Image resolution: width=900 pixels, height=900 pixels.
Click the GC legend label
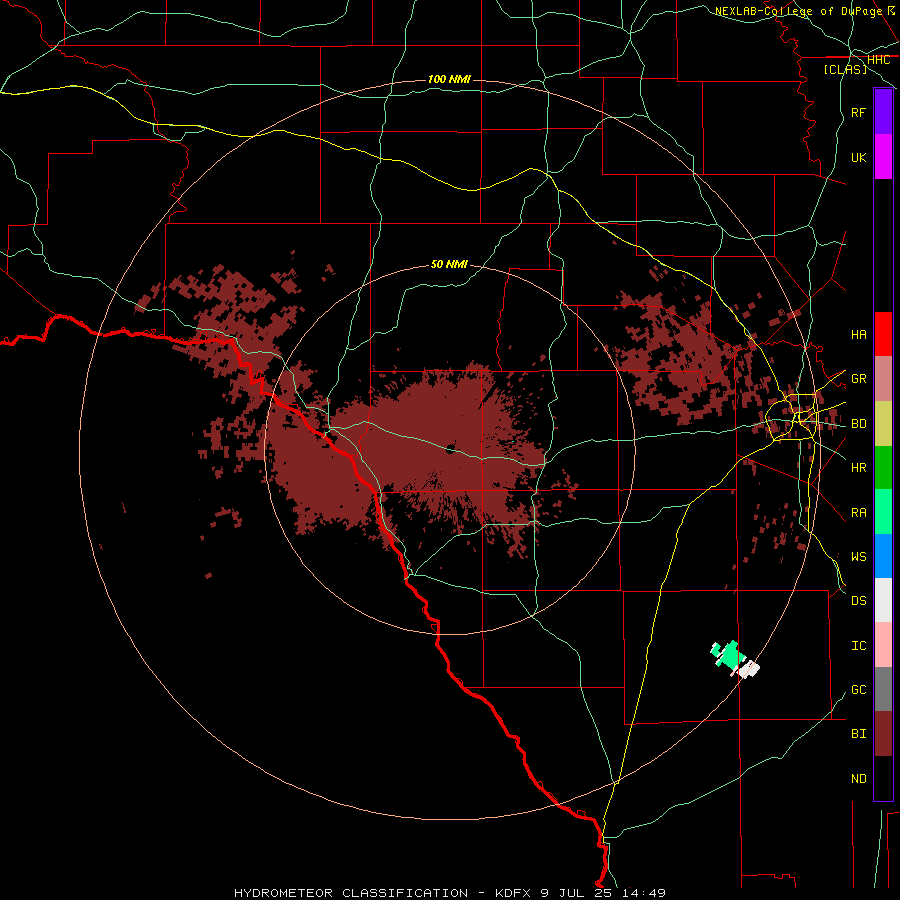point(859,690)
